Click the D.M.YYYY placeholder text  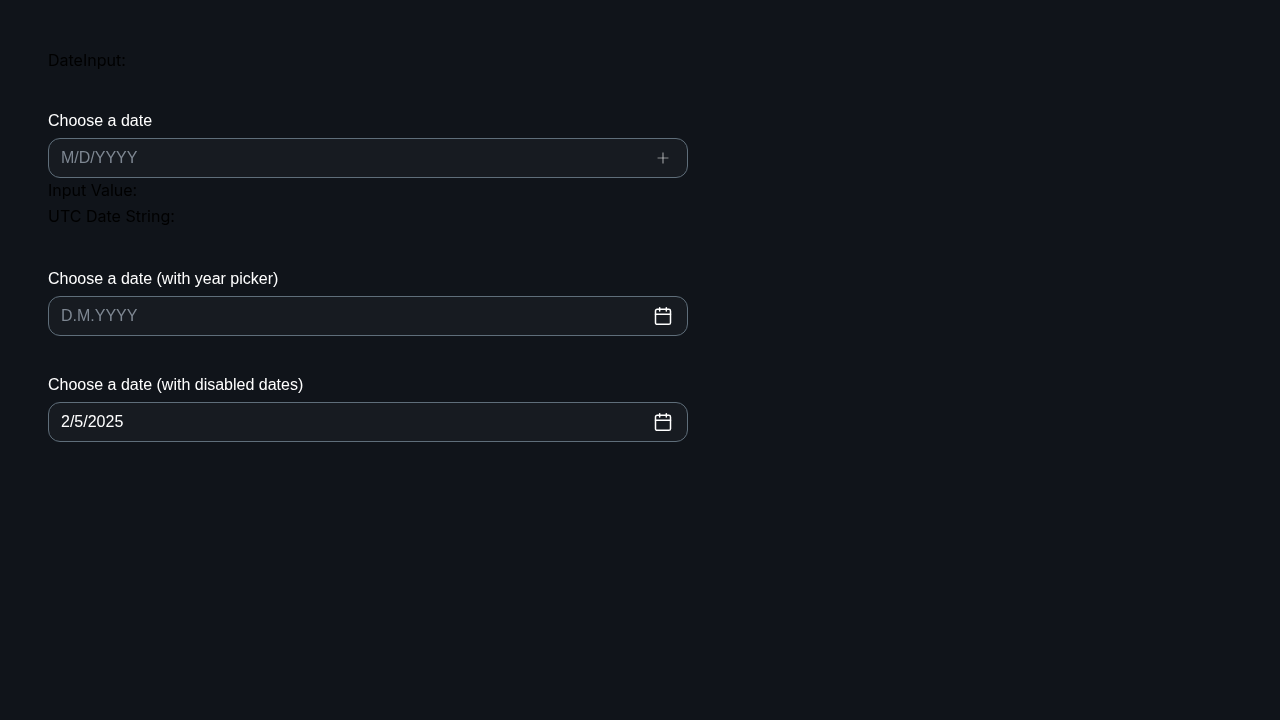tap(99, 316)
